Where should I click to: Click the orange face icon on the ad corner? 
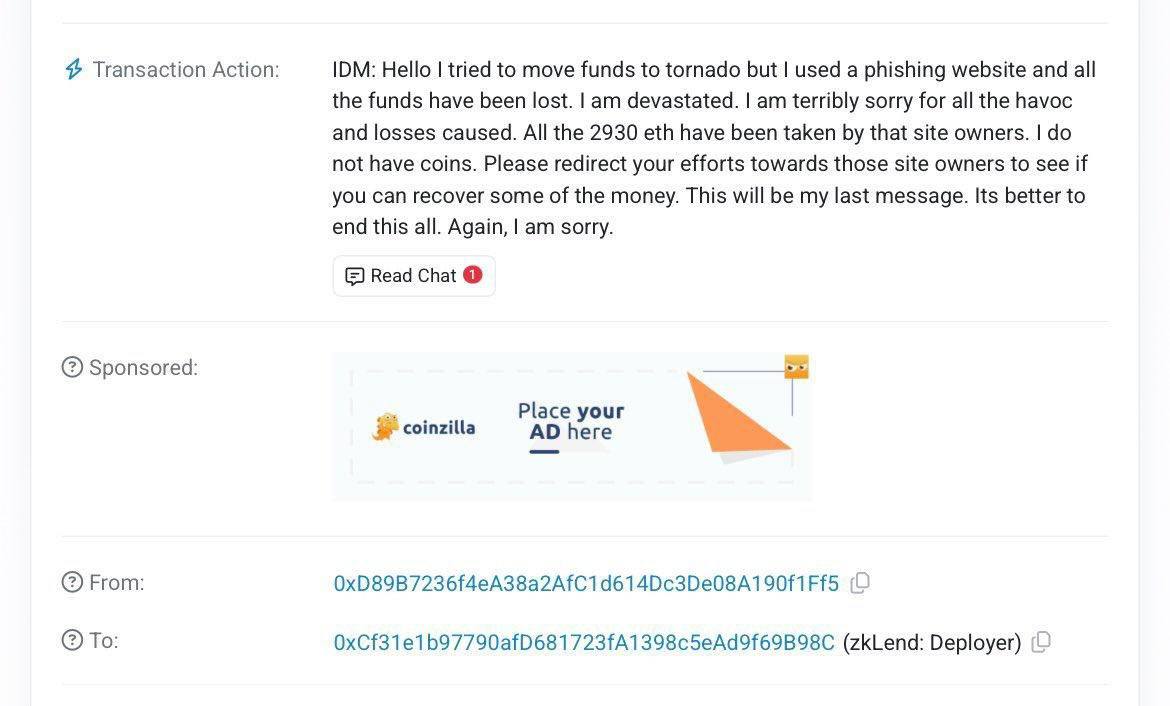pos(796,367)
